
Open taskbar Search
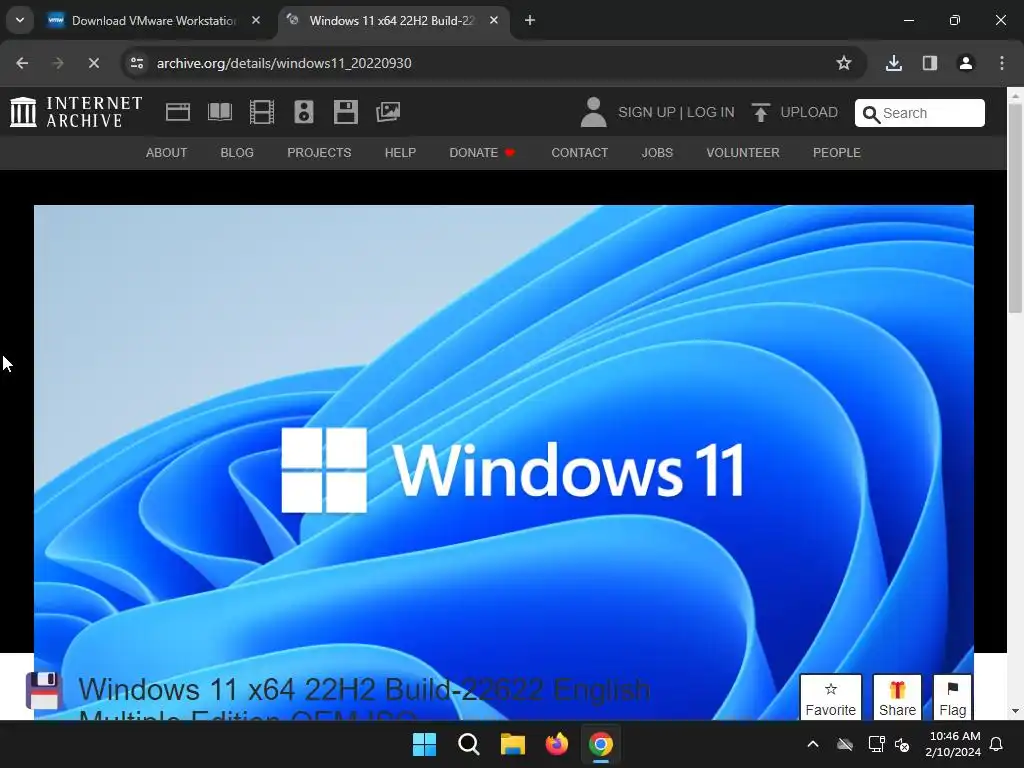[x=468, y=744]
